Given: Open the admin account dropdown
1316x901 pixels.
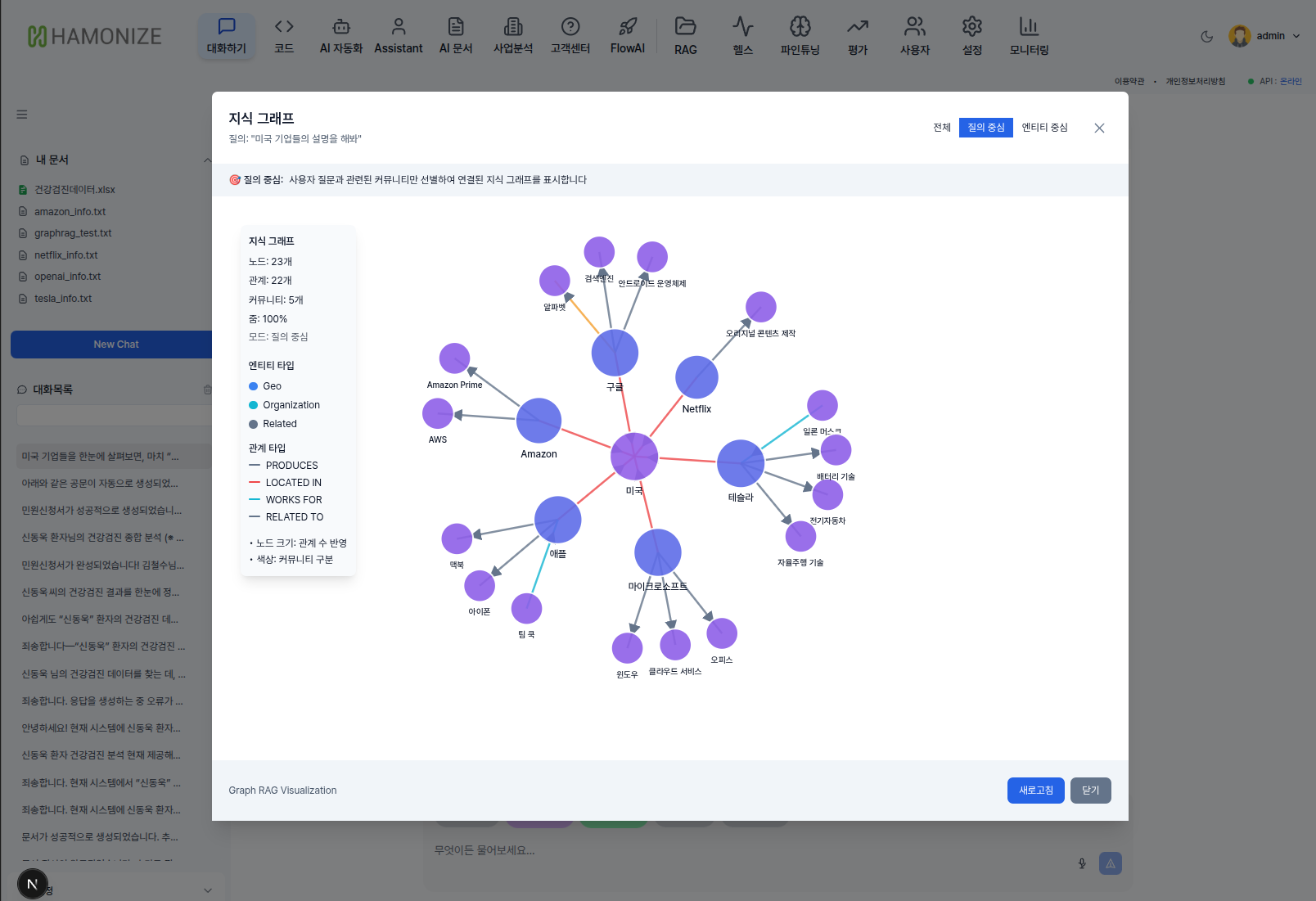Looking at the screenshot, I should tap(1265, 36).
